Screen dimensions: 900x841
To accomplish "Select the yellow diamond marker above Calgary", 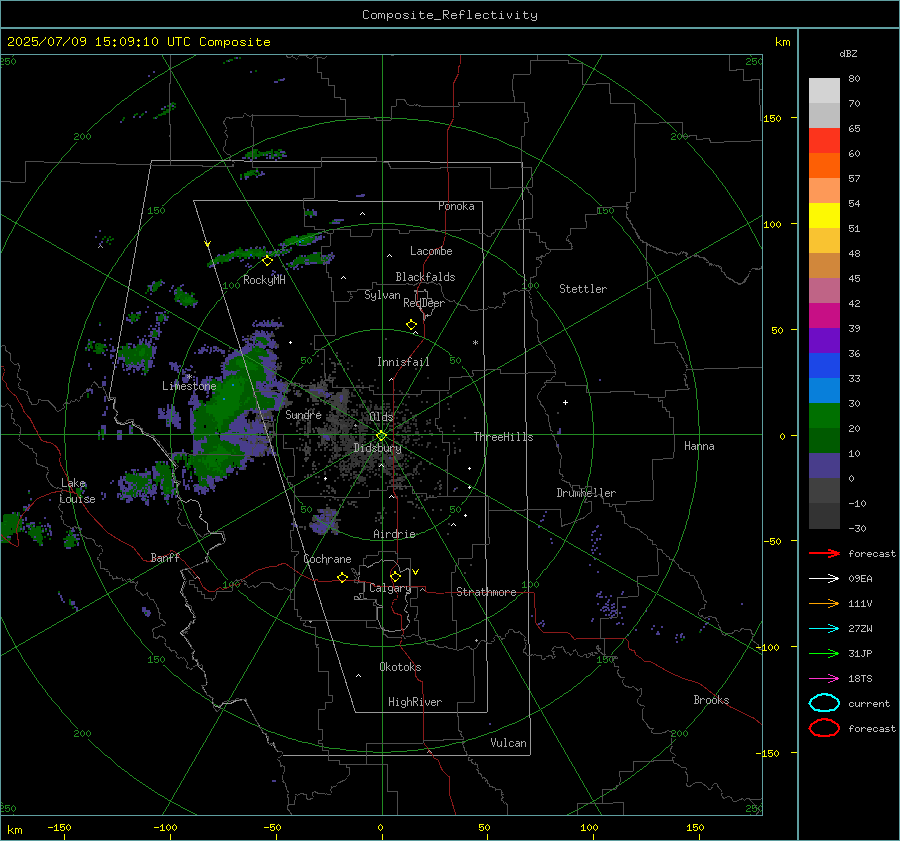I will [395, 576].
